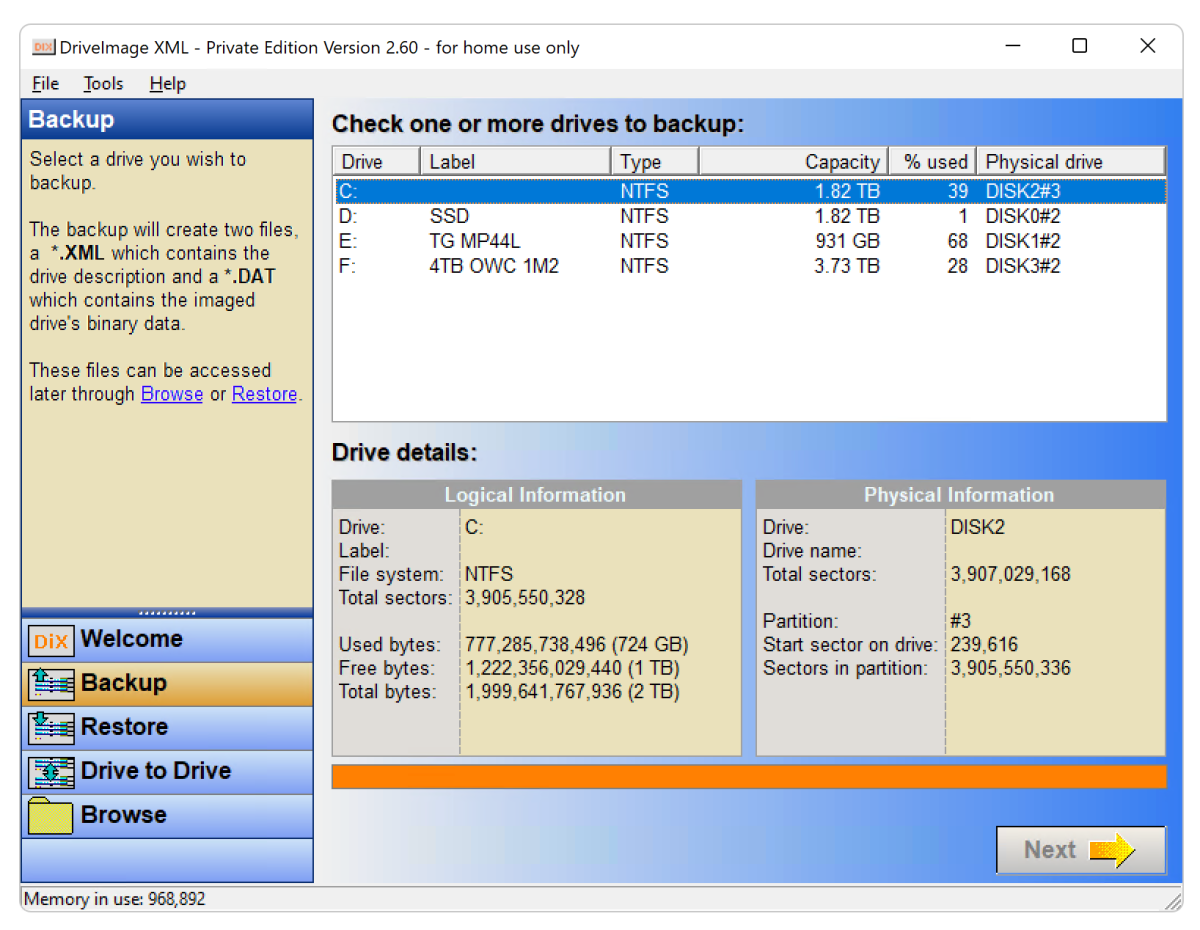
Task: Select the F: drive letter
Action: click(348, 266)
